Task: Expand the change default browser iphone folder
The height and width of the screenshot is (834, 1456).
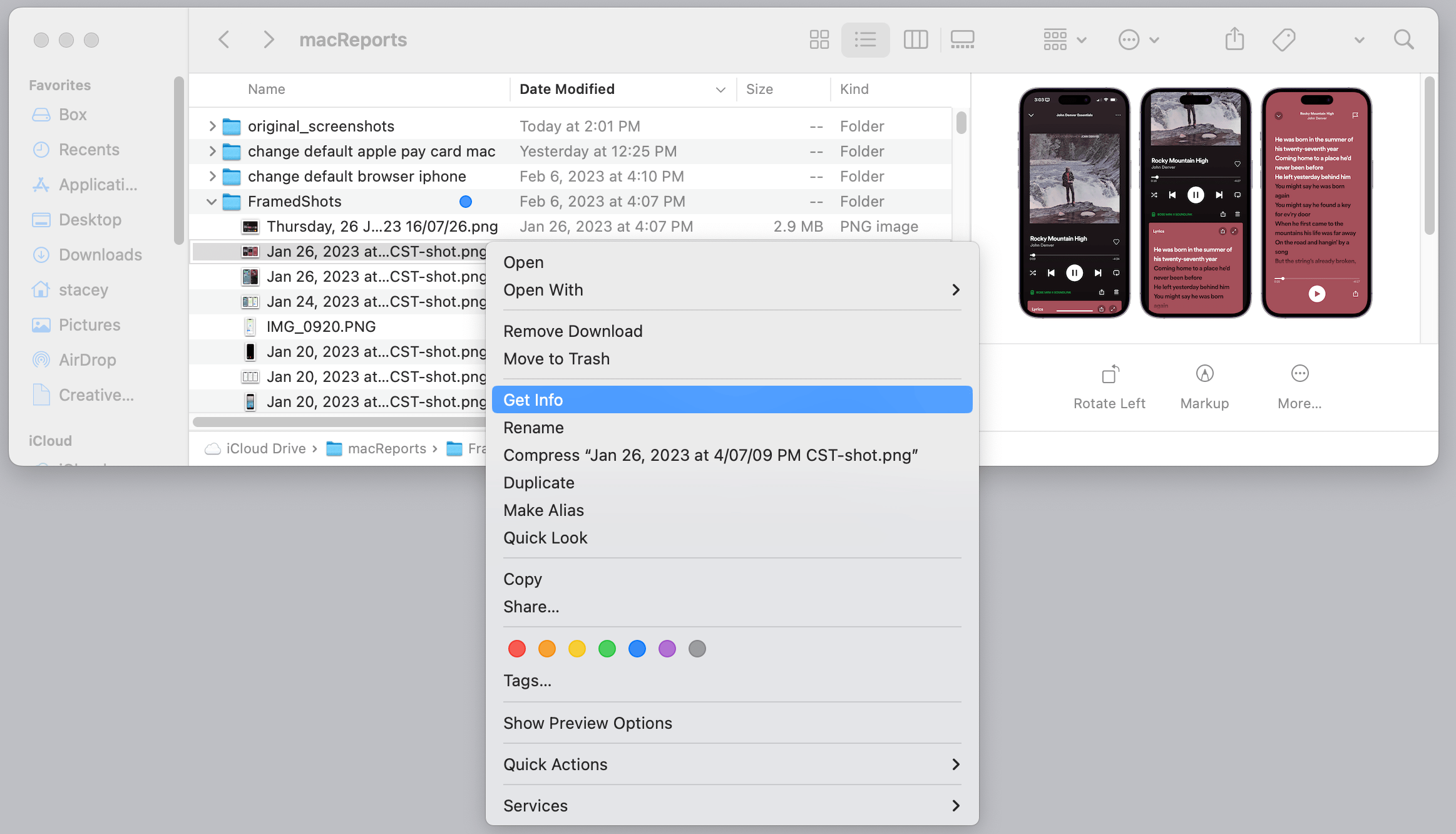Action: coord(212,177)
